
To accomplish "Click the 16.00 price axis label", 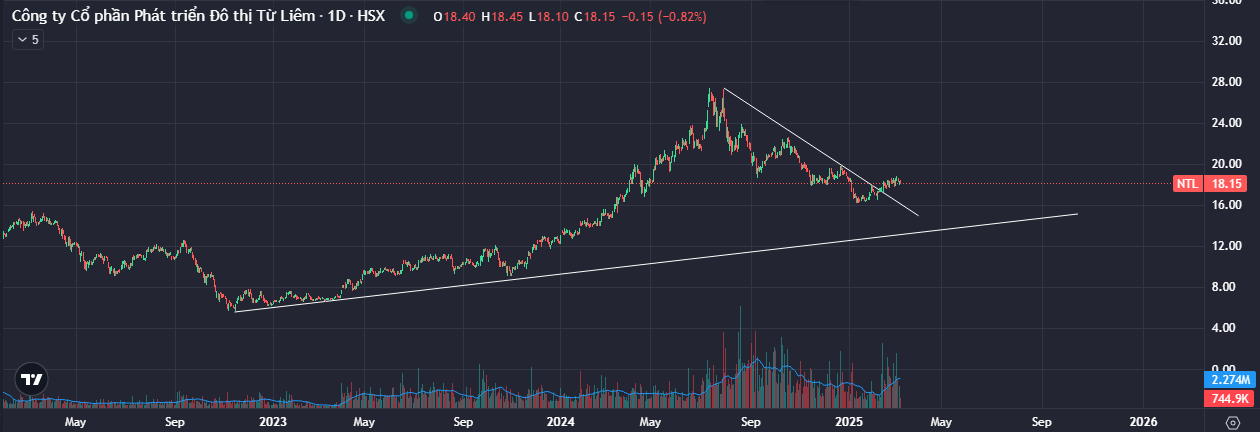I will pos(1226,205).
